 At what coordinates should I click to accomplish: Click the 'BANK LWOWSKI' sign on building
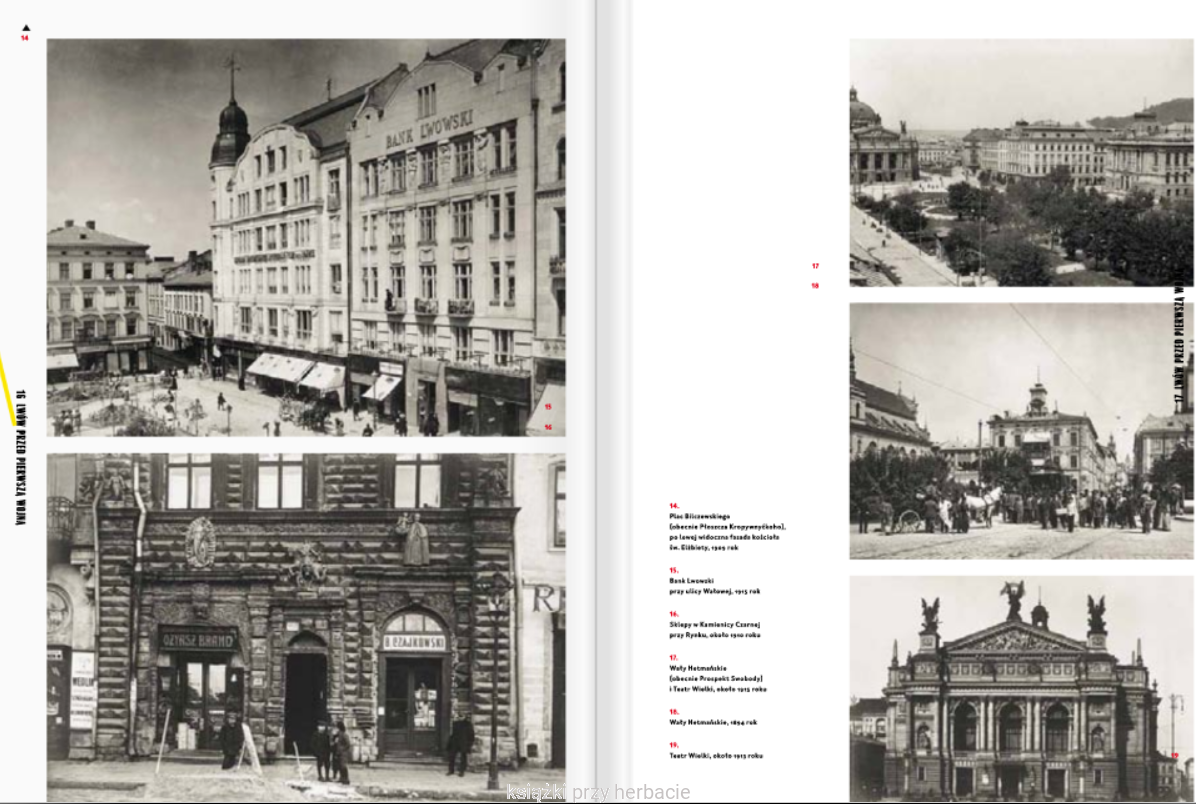coord(429,130)
